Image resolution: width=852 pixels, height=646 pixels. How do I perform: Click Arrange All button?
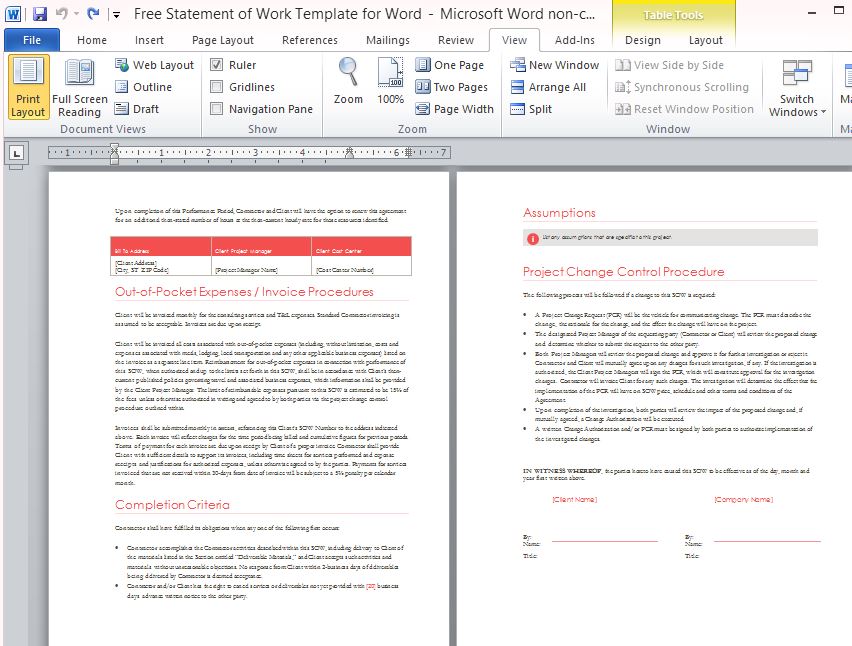coord(548,87)
